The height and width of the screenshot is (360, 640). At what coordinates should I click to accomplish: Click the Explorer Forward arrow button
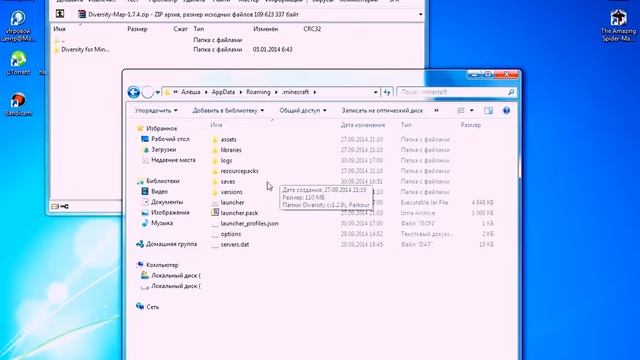pyautogui.click(x=147, y=93)
